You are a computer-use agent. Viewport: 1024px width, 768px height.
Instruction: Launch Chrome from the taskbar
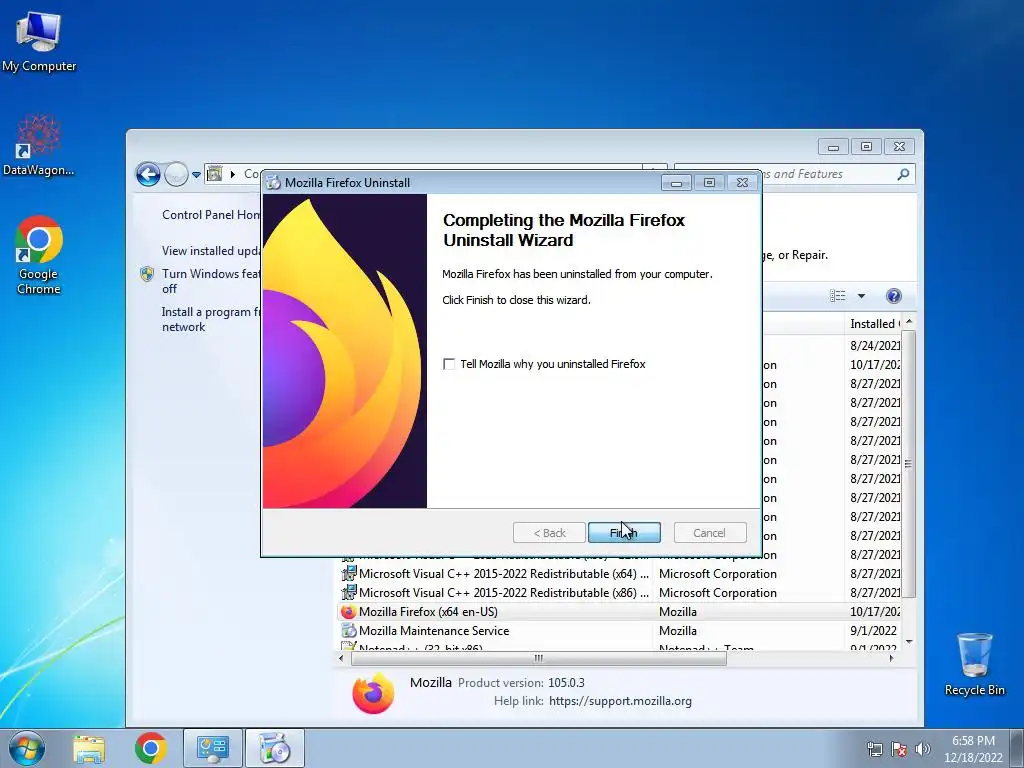coord(151,748)
